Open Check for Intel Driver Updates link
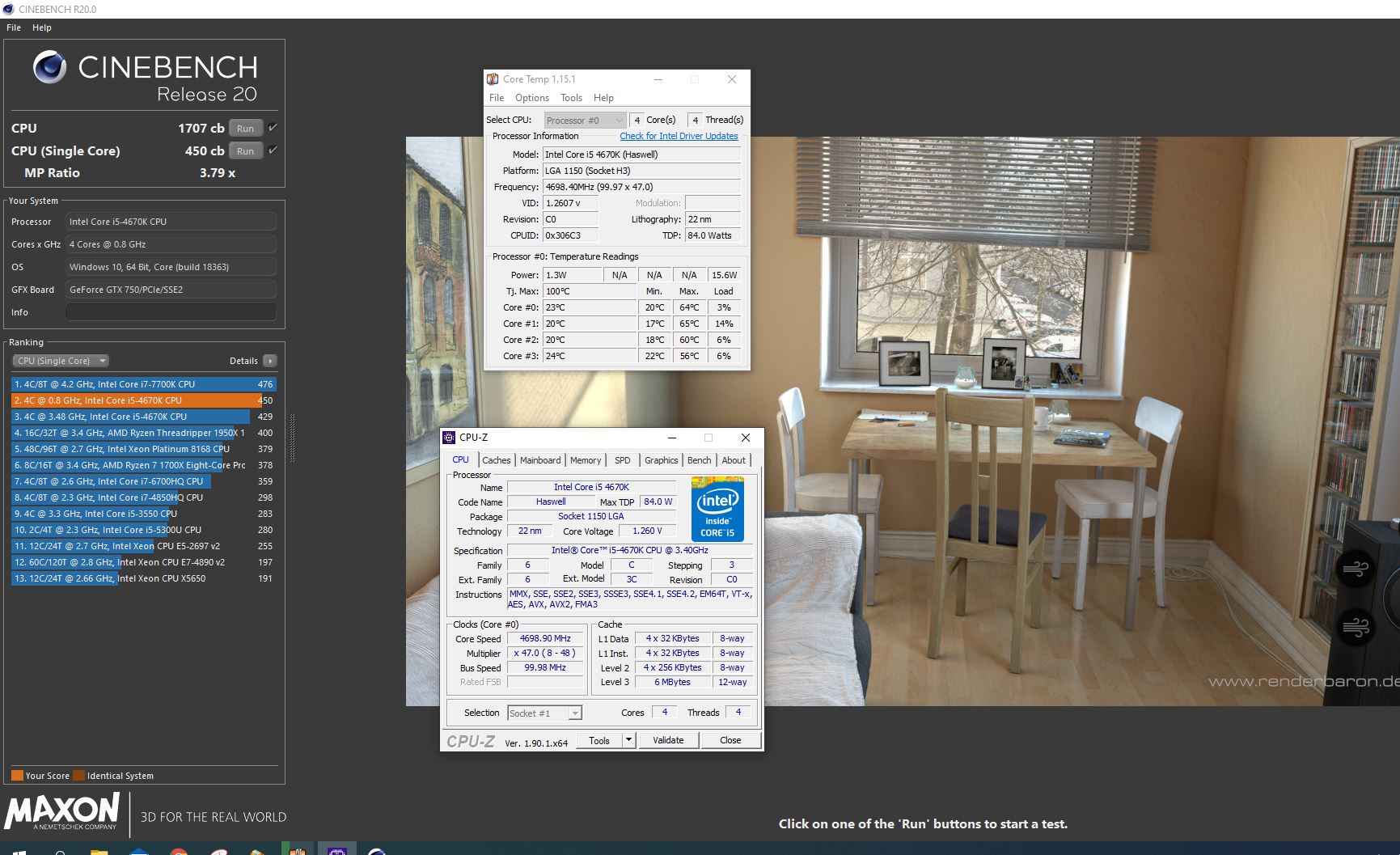Screen dimensions: 1400x855 coord(679,136)
